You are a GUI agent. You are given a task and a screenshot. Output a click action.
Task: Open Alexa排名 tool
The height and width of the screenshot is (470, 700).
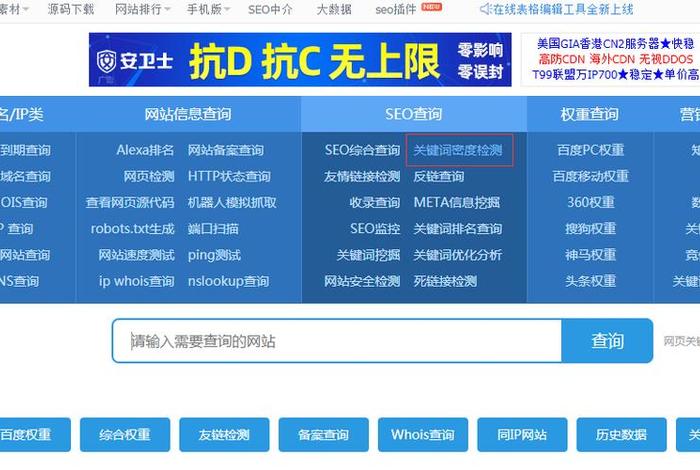(x=145, y=150)
